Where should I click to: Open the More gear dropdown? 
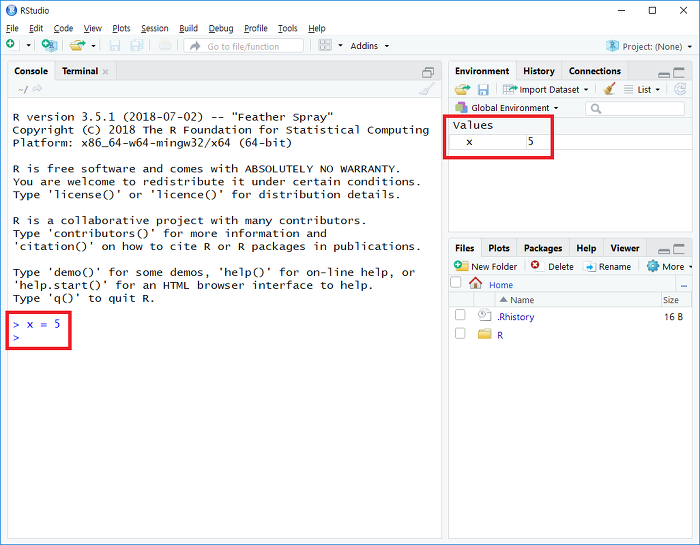pyautogui.click(x=669, y=266)
